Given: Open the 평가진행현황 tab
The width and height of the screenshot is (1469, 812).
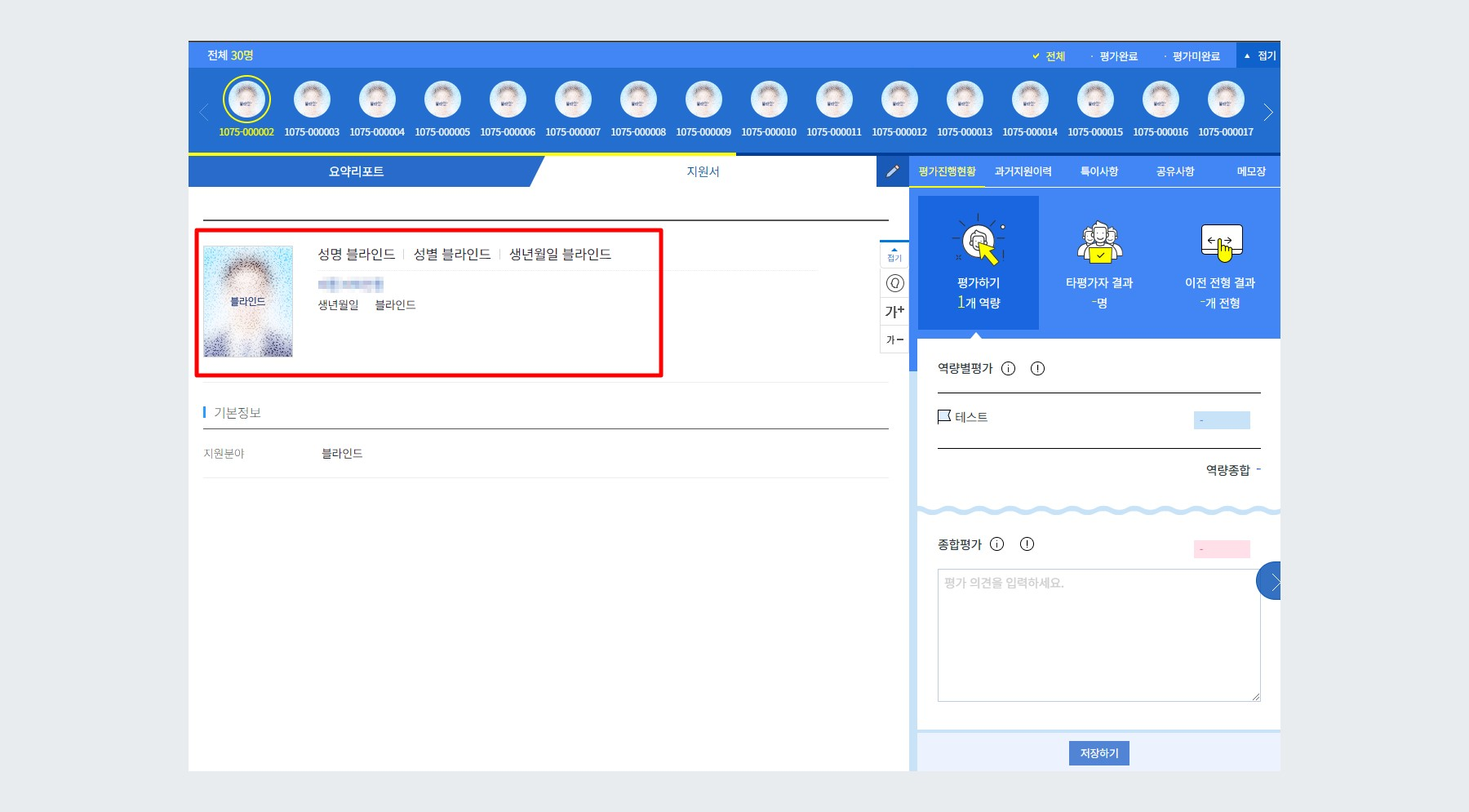Looking at the screenshot, I should (x=947, y=171).
